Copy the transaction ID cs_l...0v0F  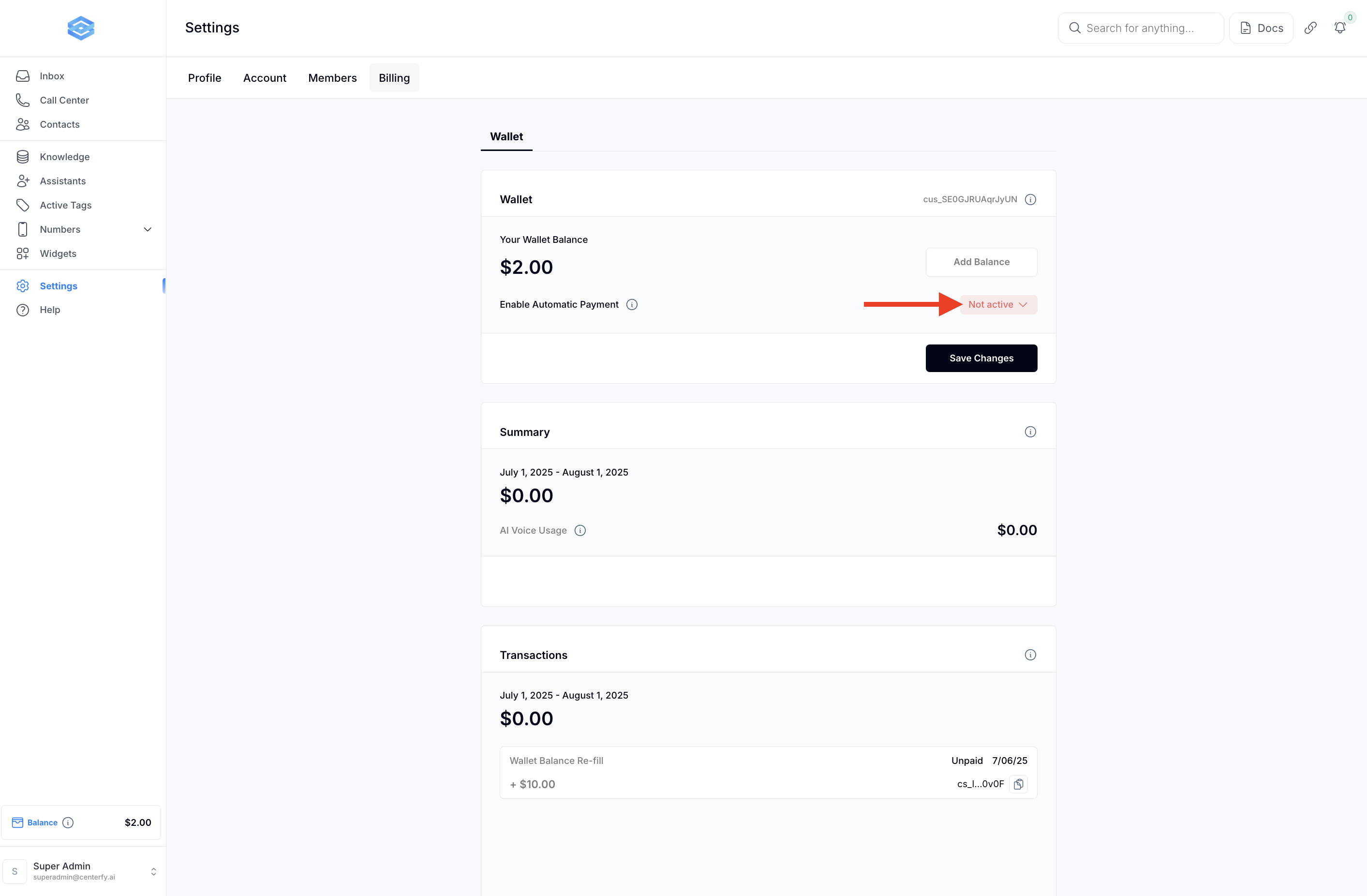[x=1018, y=784]
